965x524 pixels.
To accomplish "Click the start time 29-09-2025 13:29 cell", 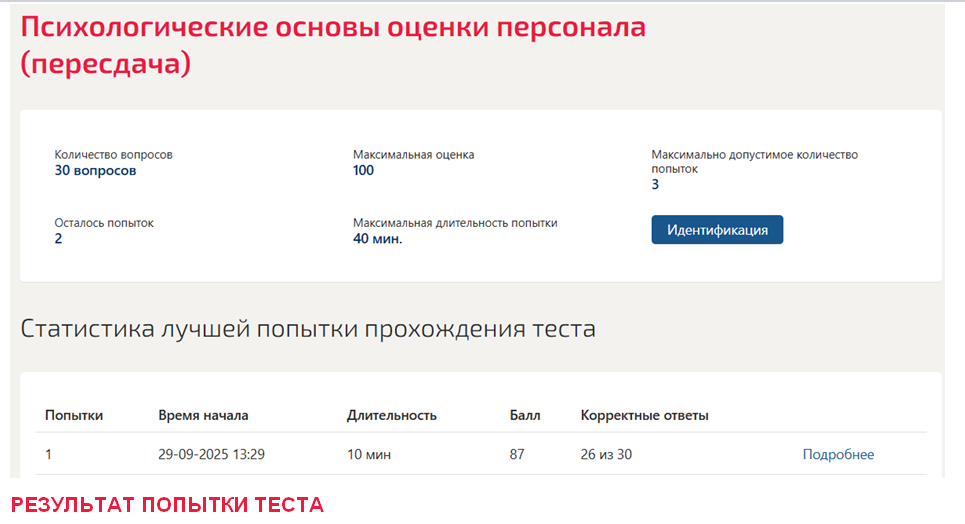I will pyautogui.click(x=211, y=454).
